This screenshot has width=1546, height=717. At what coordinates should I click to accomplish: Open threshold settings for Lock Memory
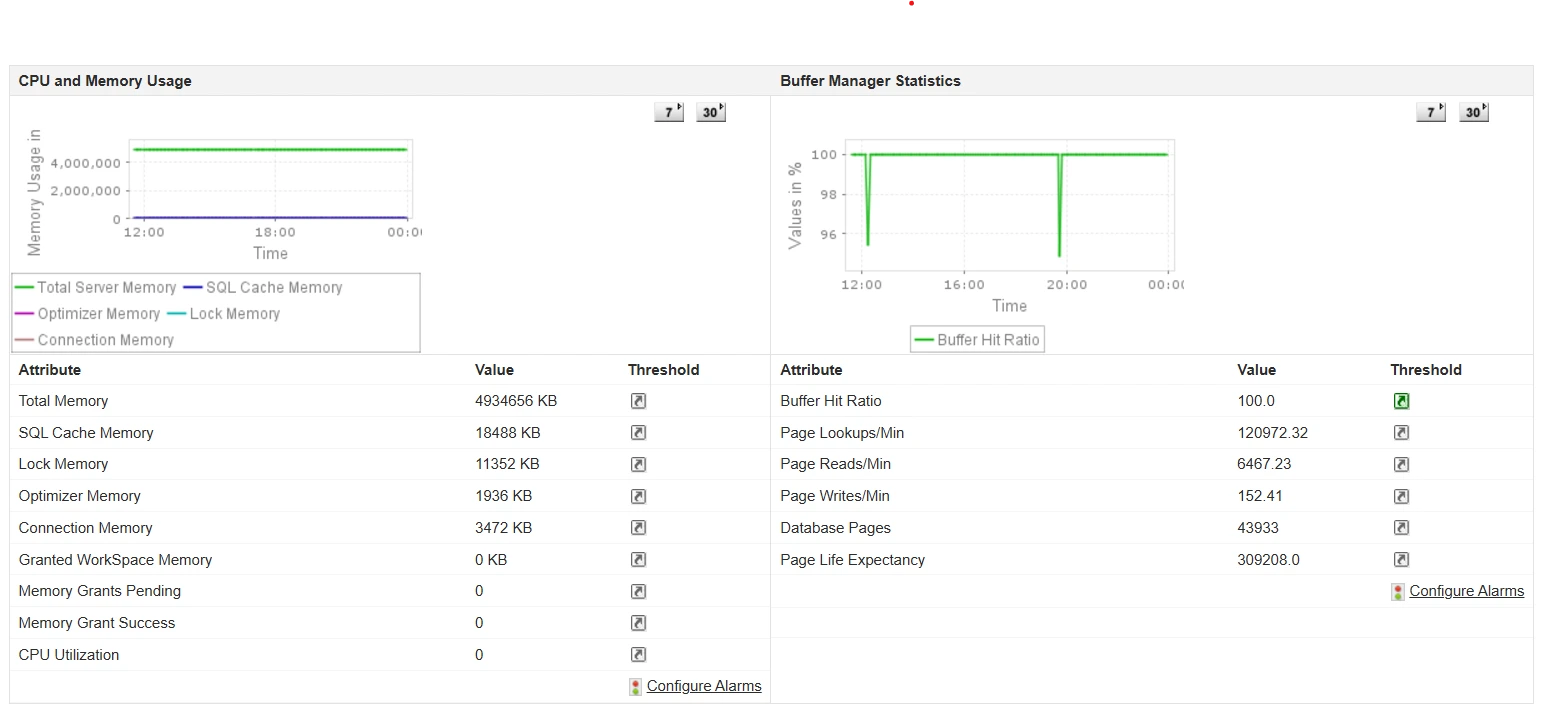pyautogui.click(x=638, y=464)
